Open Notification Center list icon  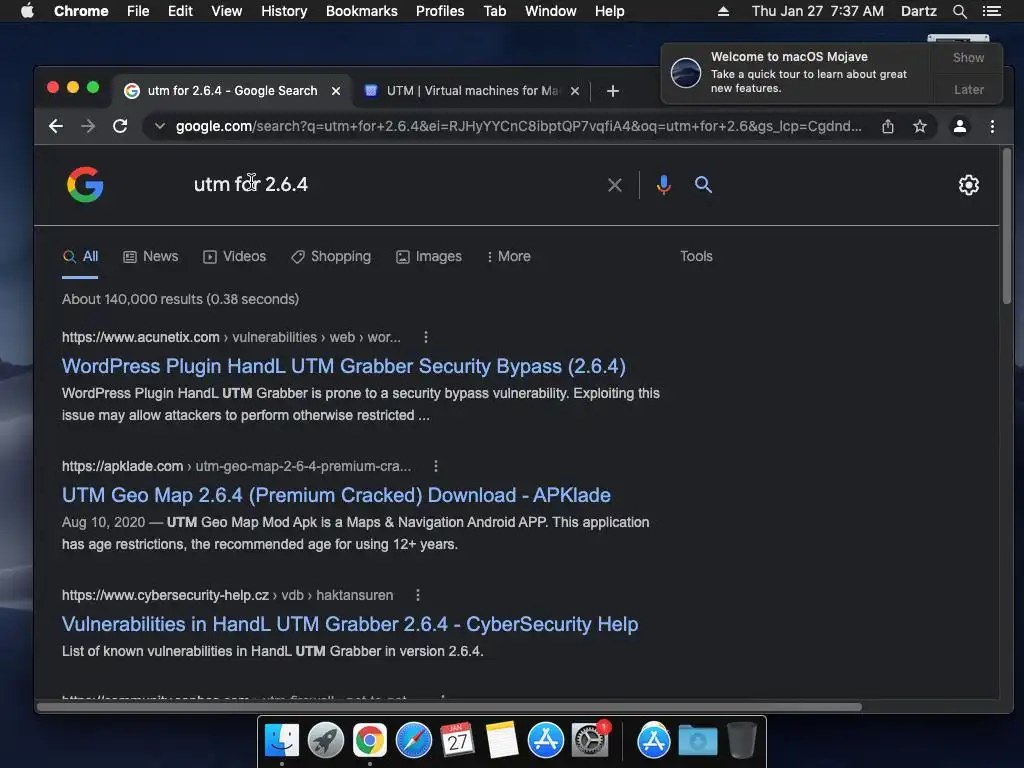[992, 11]
